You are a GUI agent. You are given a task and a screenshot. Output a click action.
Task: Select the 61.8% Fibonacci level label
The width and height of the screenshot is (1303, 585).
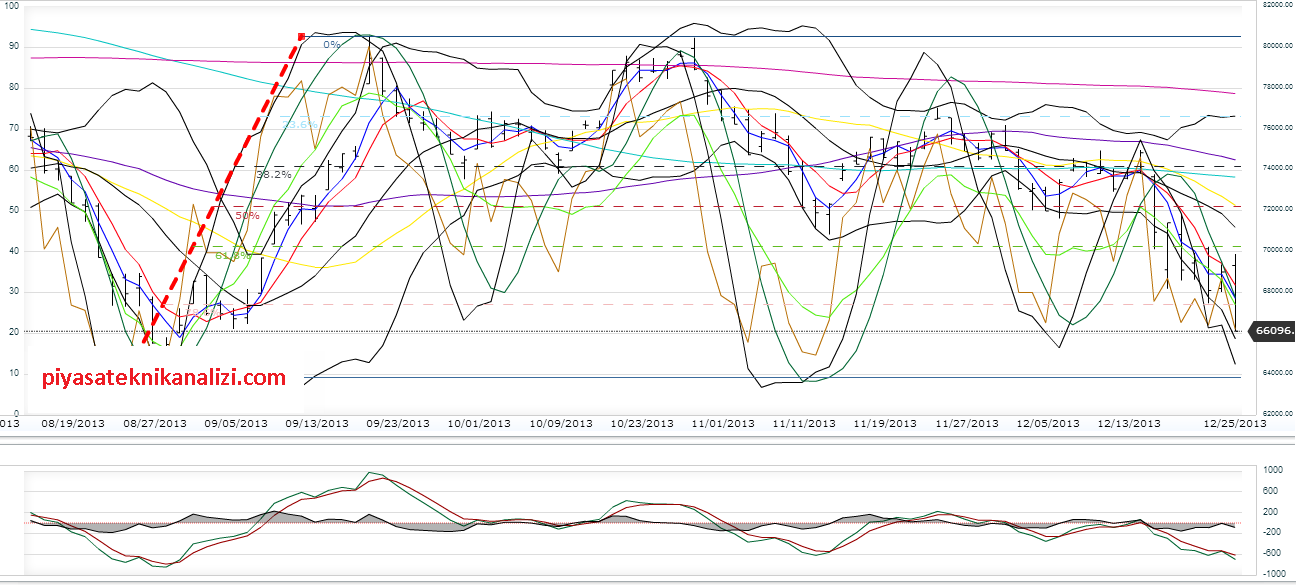point(232,256)
